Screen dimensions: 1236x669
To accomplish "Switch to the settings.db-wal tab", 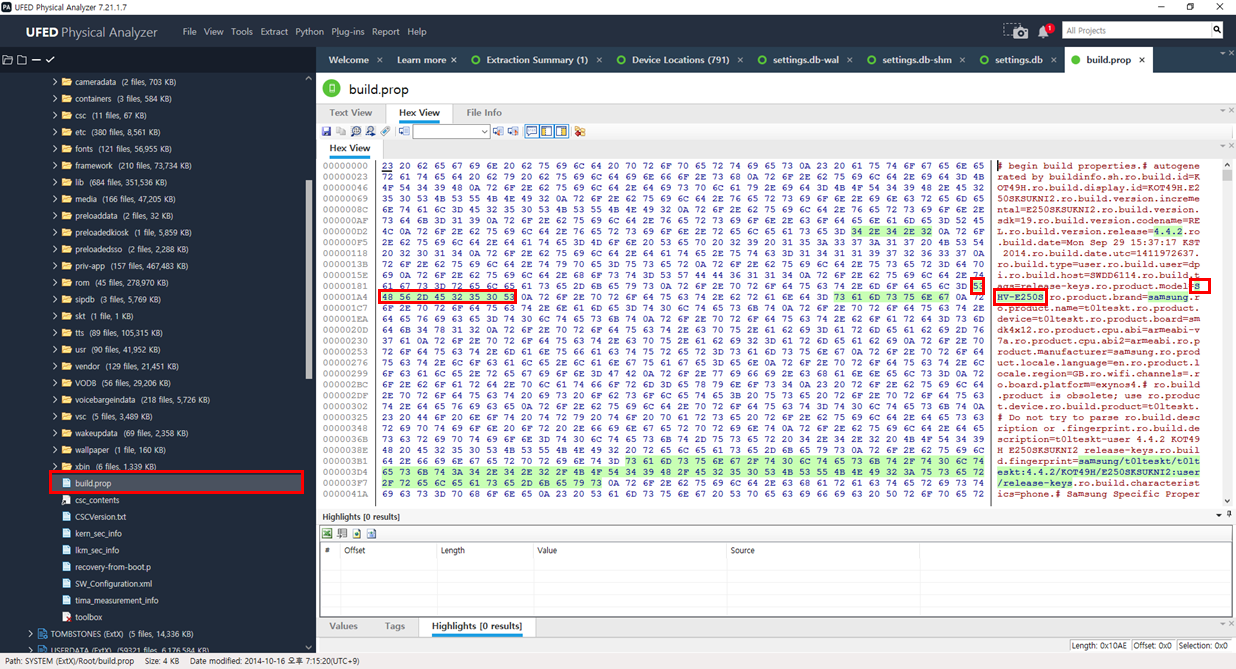I will click(806, 60).
